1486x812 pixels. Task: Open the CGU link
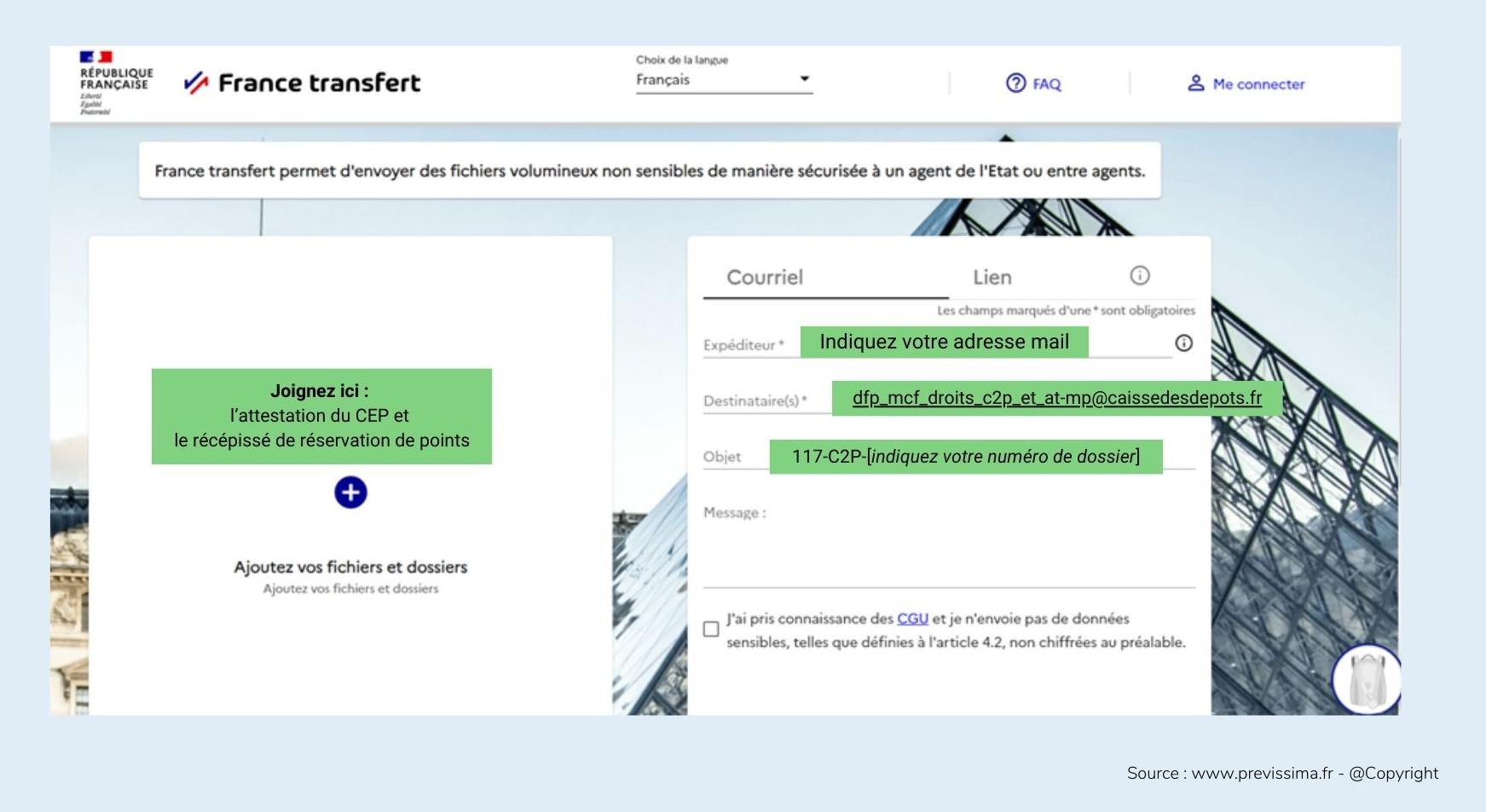[x=911, y=619]
